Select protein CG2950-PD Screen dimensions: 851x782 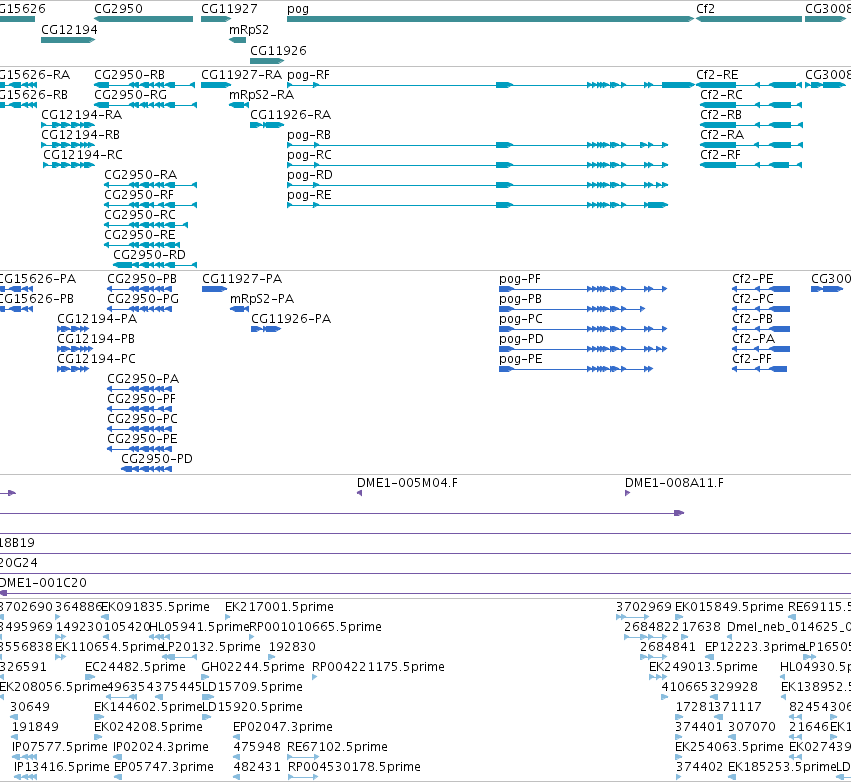147,469
